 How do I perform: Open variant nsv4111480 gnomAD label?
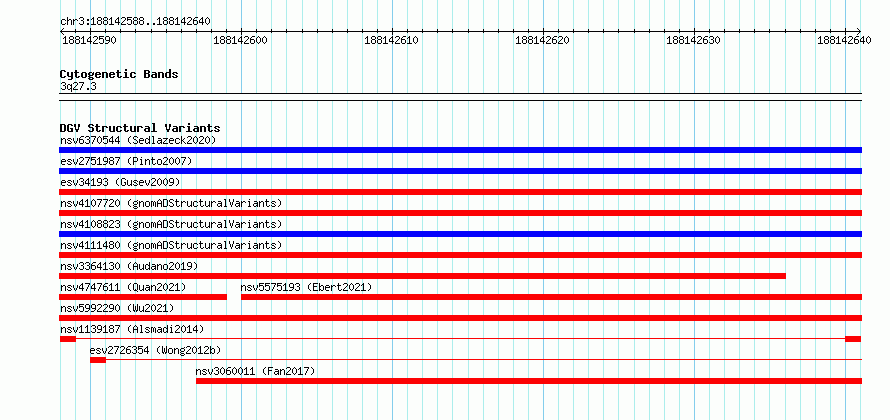(171, 245)
